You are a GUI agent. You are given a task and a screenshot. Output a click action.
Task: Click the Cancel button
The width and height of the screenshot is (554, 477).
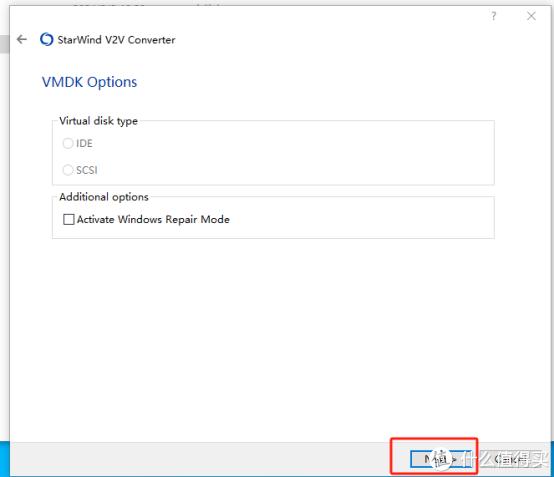(512, 459)
